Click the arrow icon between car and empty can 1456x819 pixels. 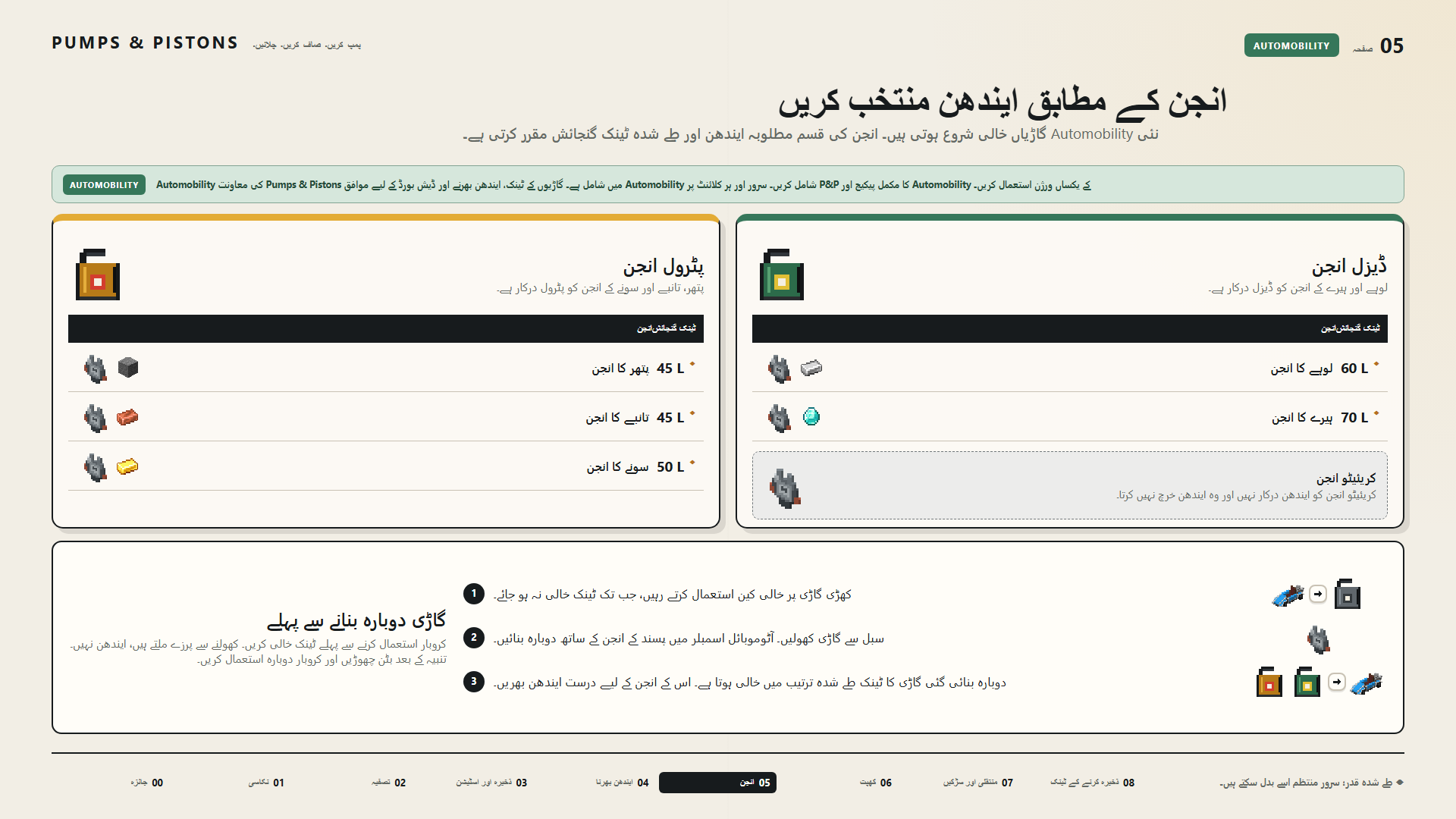pyautogui.click(x=1319, y=594)
